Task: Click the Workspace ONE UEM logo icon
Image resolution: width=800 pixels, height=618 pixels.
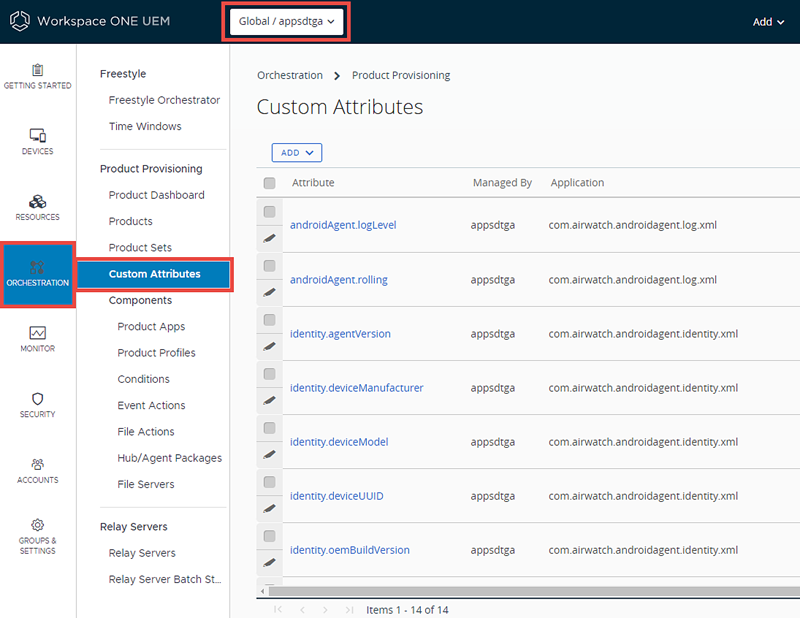Action: pyautogui.click(x=19, y=21)
